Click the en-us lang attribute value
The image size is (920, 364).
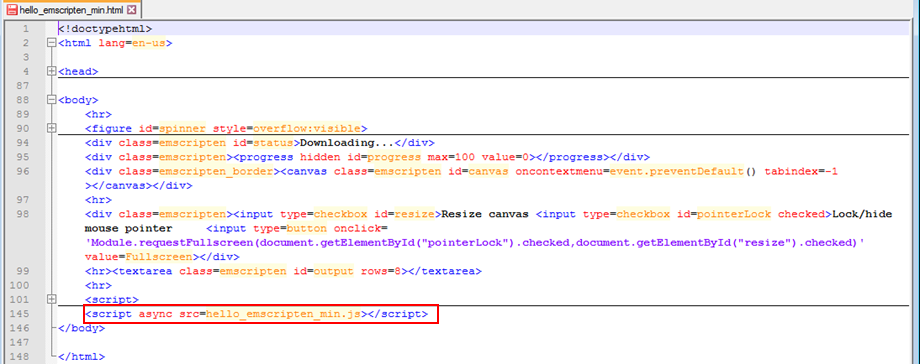[x=149, y=43]
